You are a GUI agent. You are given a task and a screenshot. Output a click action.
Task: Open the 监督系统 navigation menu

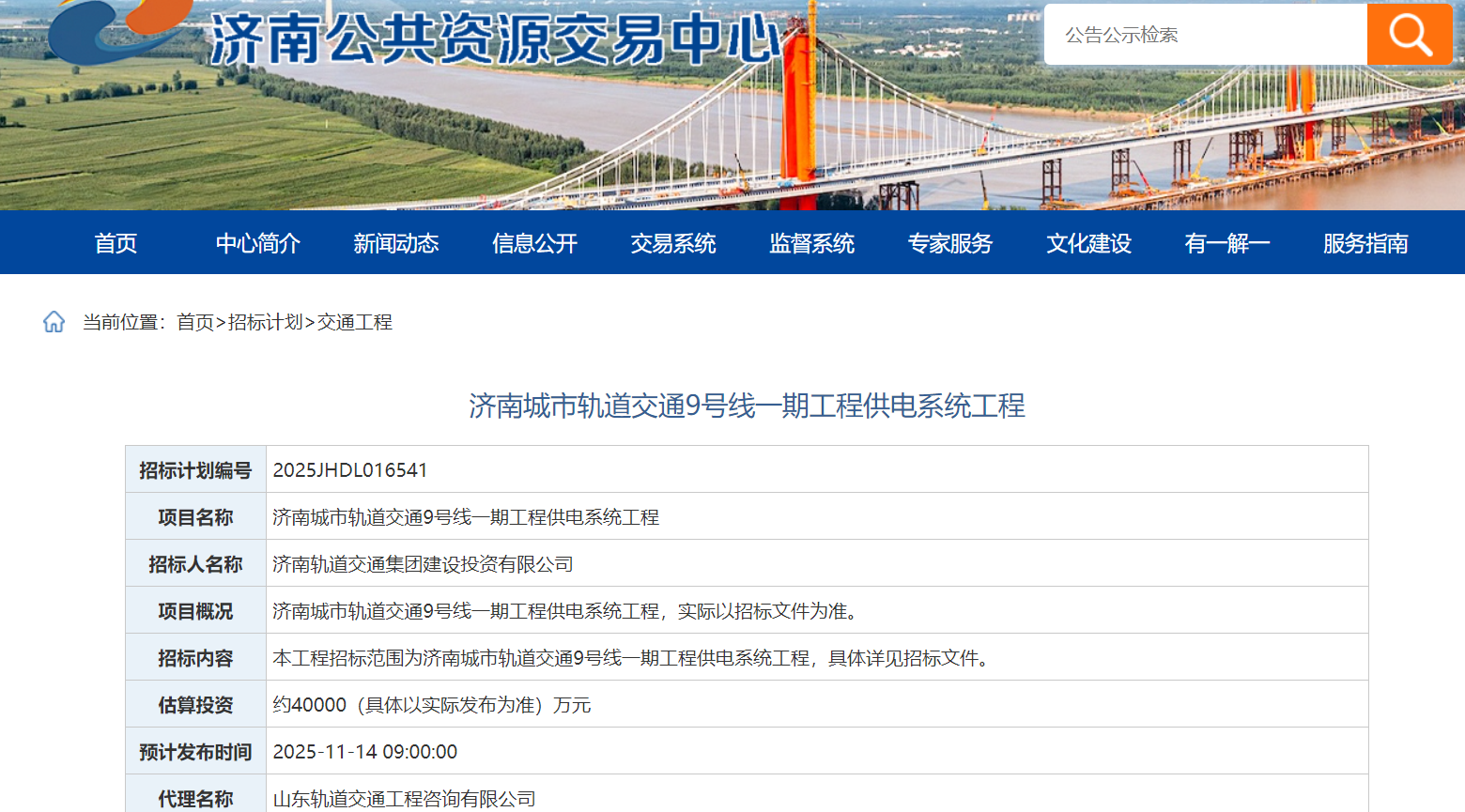pyautogui.click(x=811, y=243)
